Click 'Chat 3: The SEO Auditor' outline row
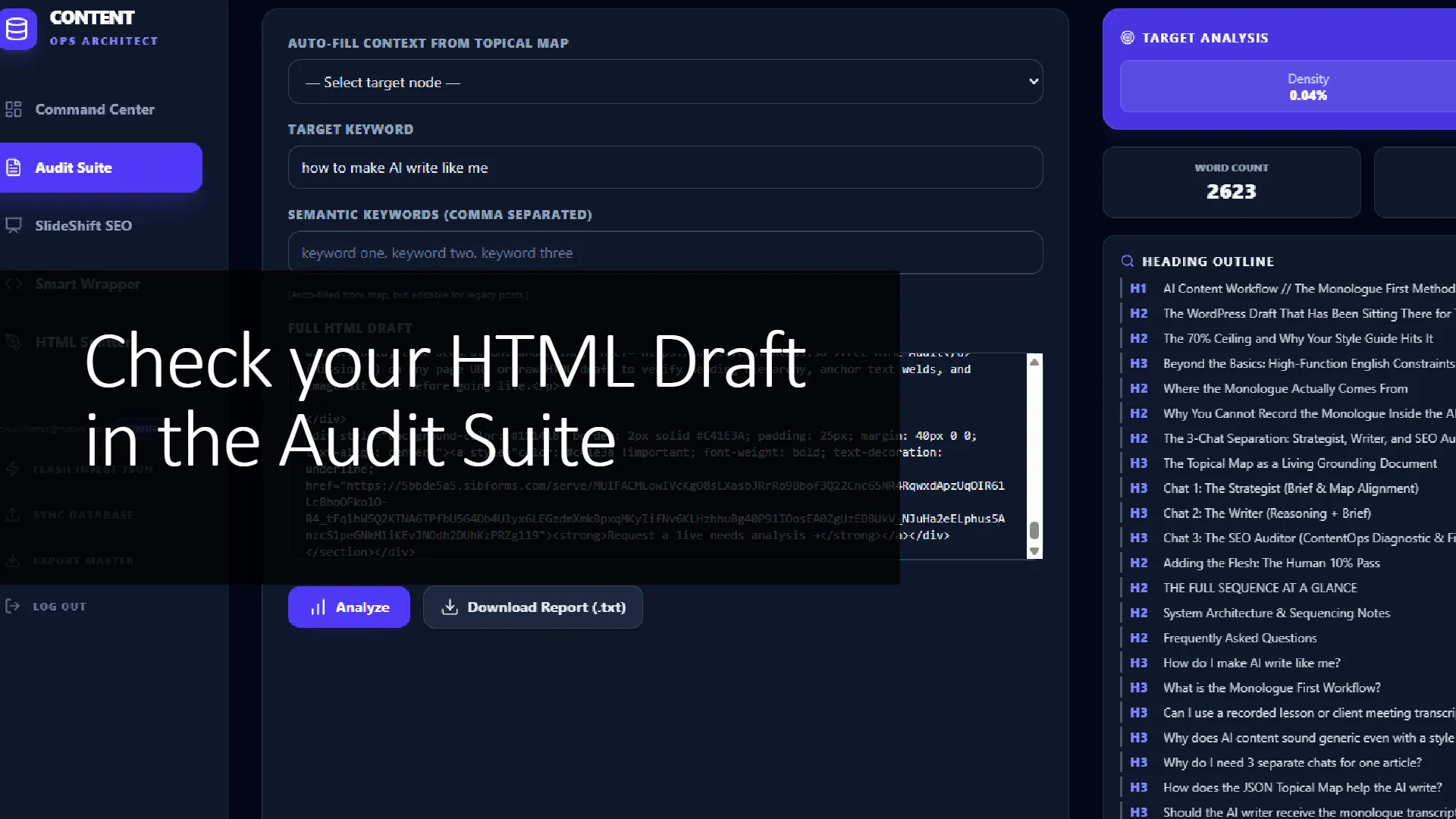The height and width of the screenshot is (819, 1456). pyautogui.click(x=1288, y=538)
